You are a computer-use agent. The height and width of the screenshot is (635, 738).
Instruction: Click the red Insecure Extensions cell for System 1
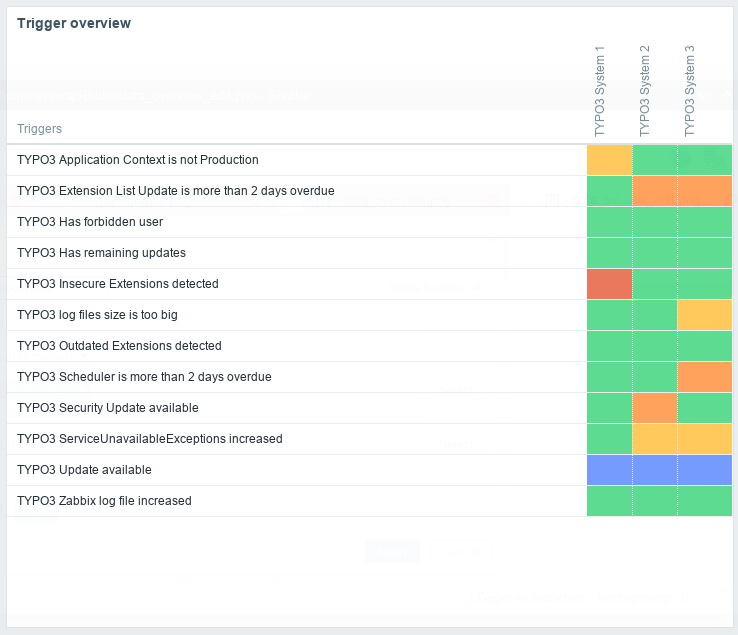(609, 284)
